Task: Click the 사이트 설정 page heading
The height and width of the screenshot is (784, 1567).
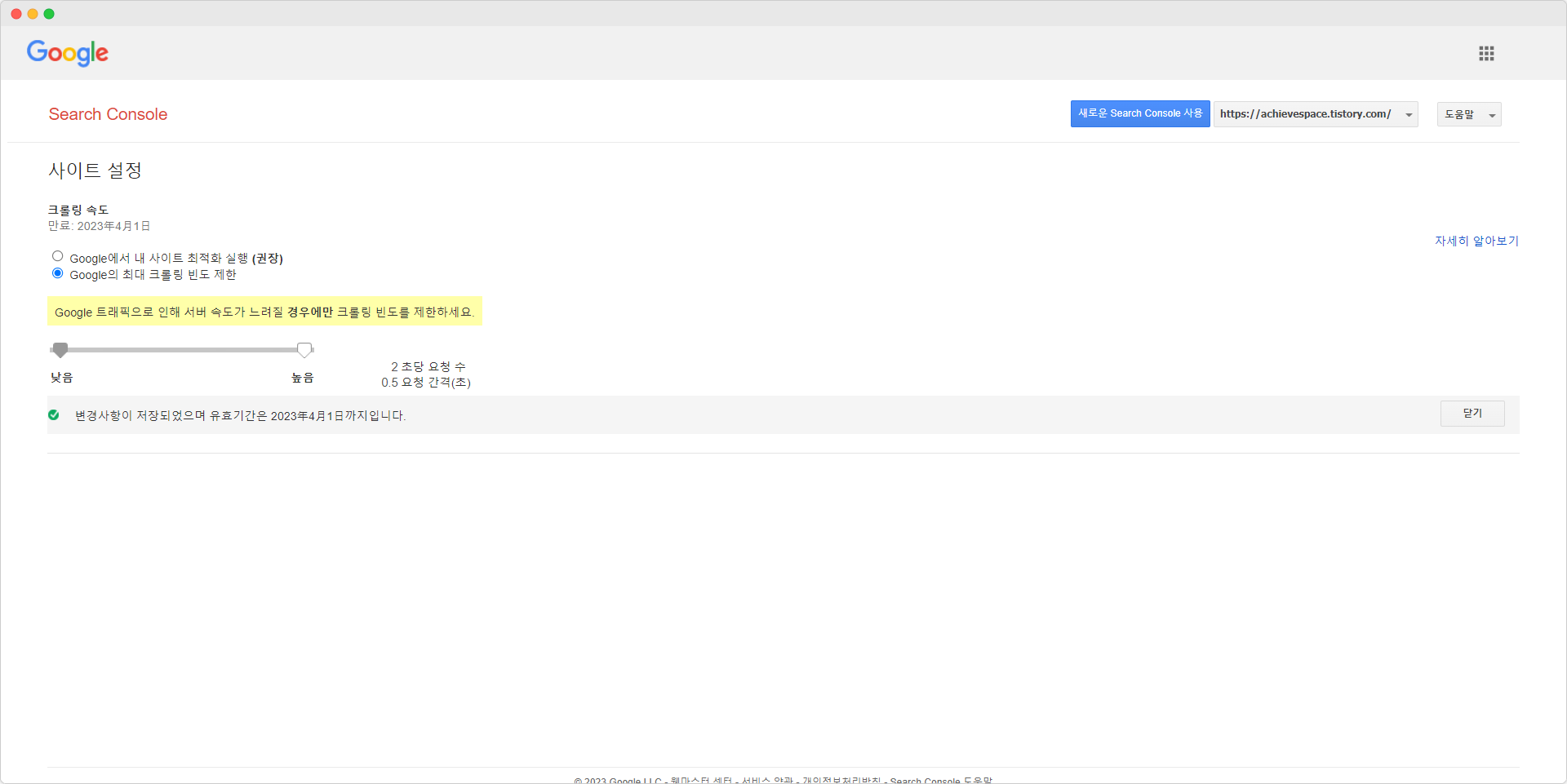Action: 95,171
